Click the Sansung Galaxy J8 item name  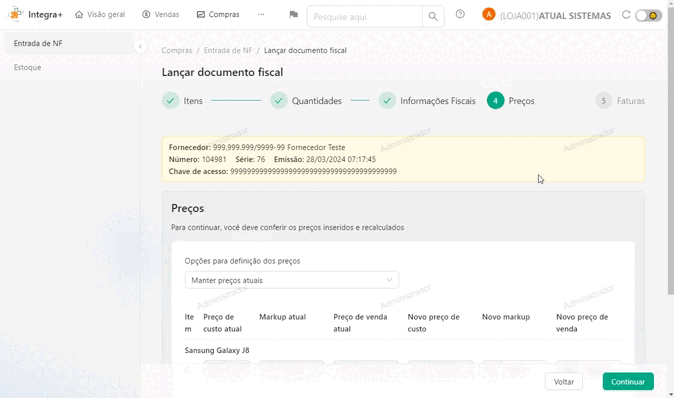[x=217, y=350]
